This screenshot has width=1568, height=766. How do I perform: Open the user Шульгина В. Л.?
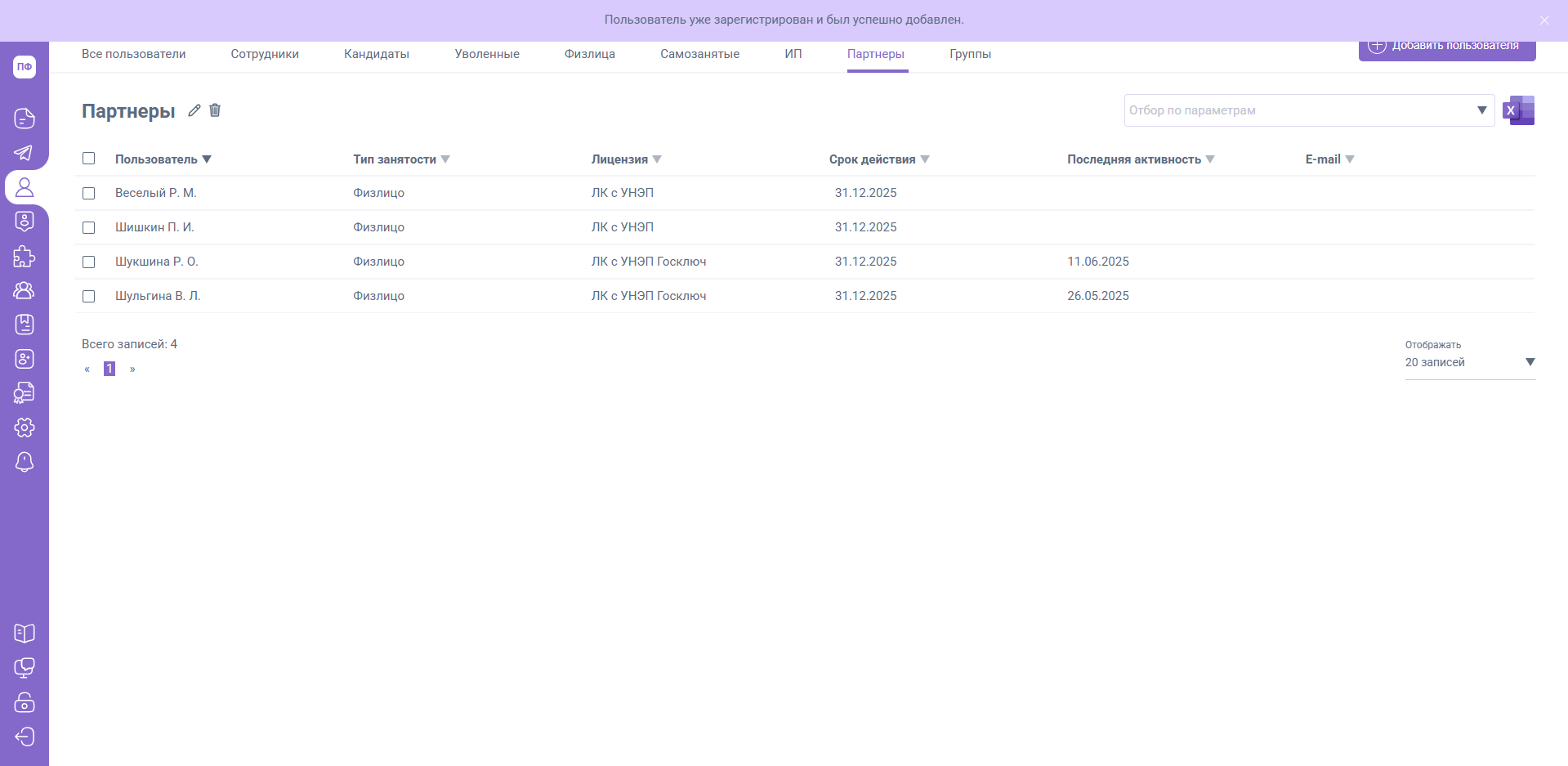[158, 296]
